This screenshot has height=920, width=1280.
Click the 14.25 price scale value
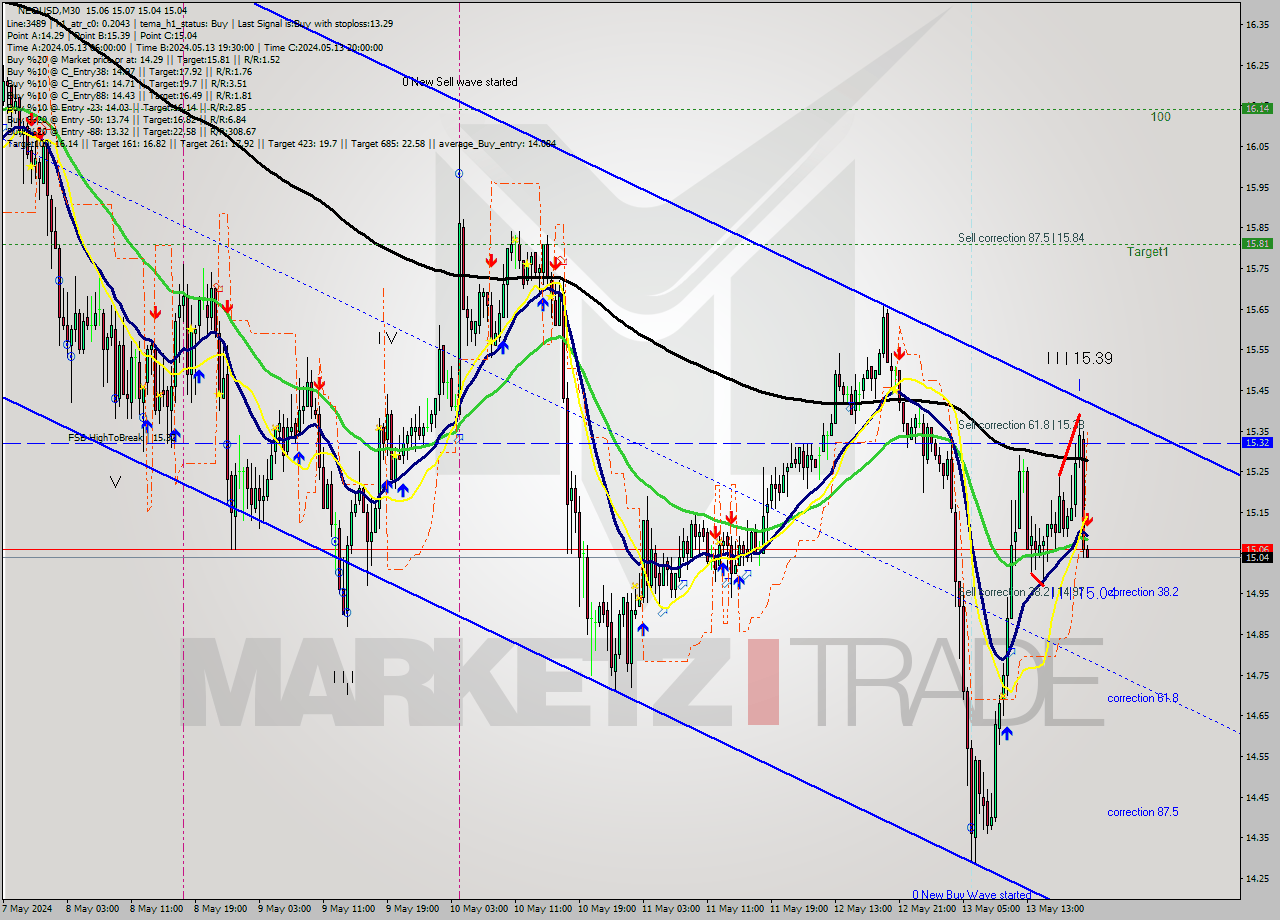coord(1257,879)
